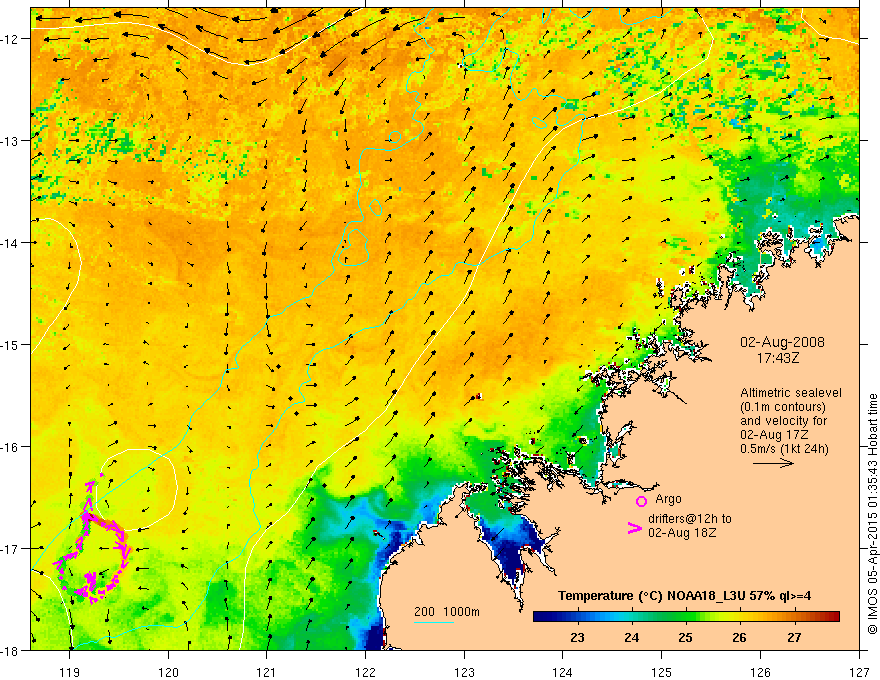Click the '0.5m/s (1kt 24h)' scale text

784,449
